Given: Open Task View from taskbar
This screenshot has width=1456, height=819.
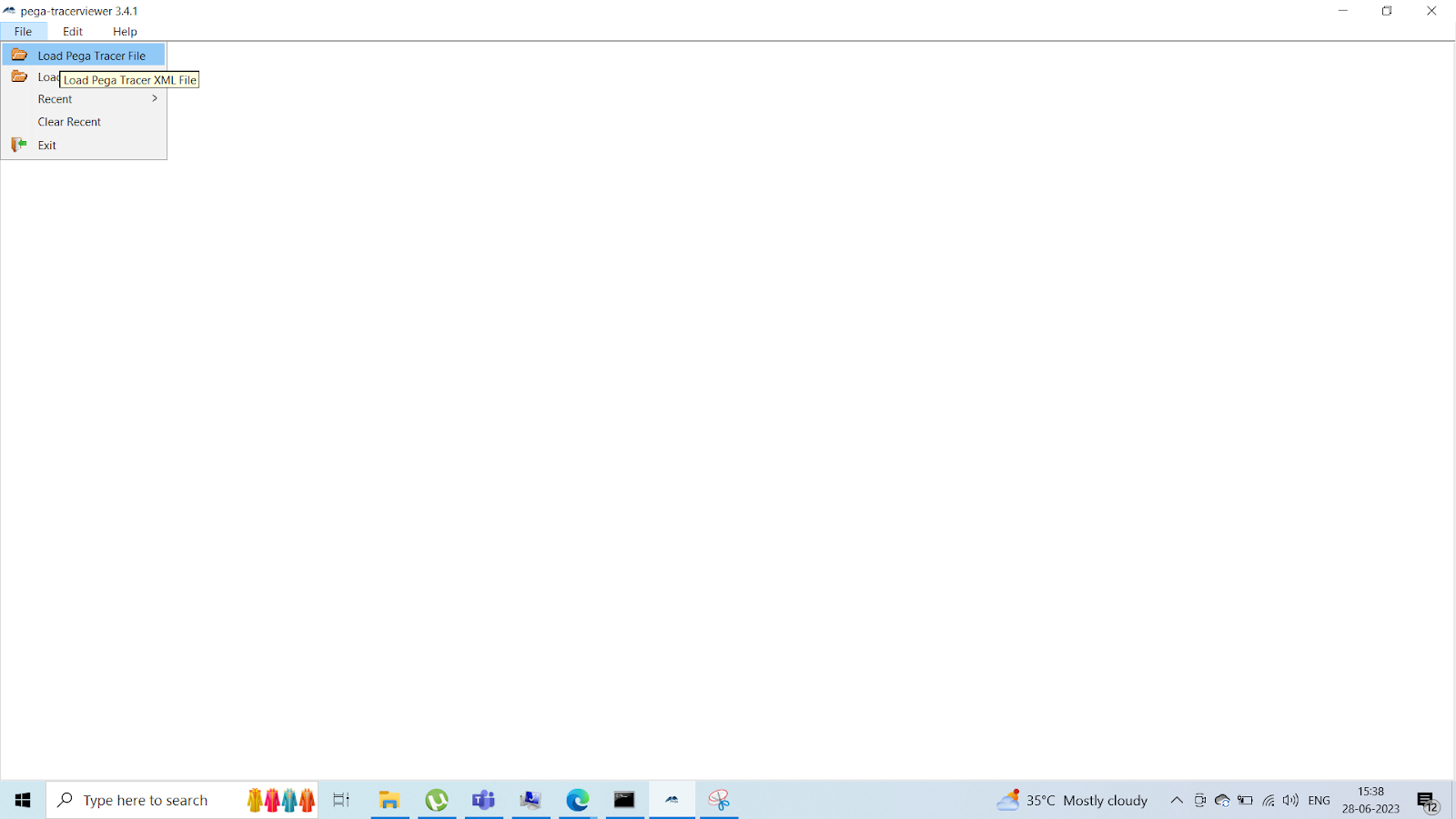Looking at the screenshot, I should click(x=341, y=800).
